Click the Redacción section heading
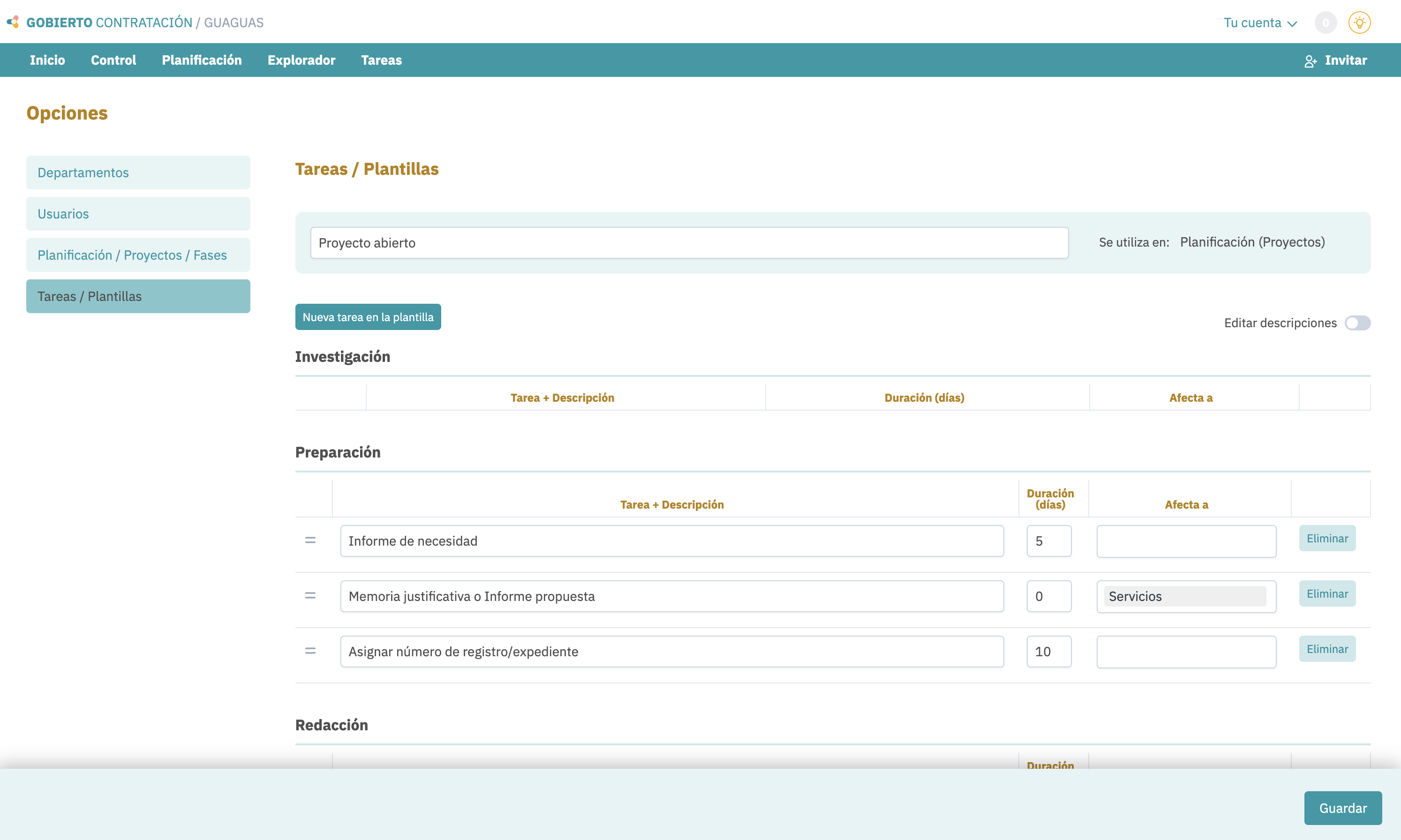This screenshot has width=1401, height=840. click(331, 725)
